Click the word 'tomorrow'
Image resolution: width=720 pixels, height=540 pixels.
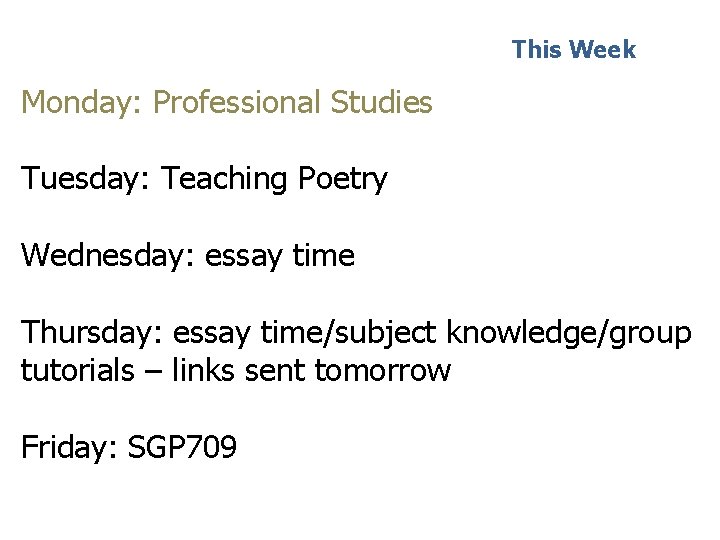383,371
